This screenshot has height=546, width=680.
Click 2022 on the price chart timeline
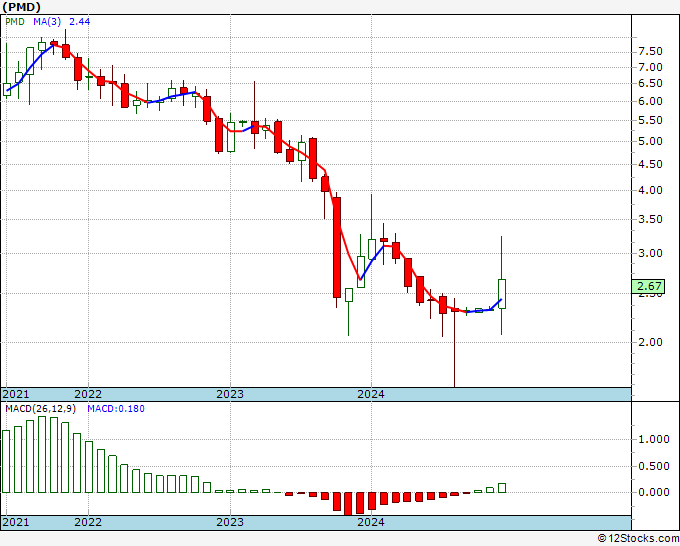[x=88, y=394]
